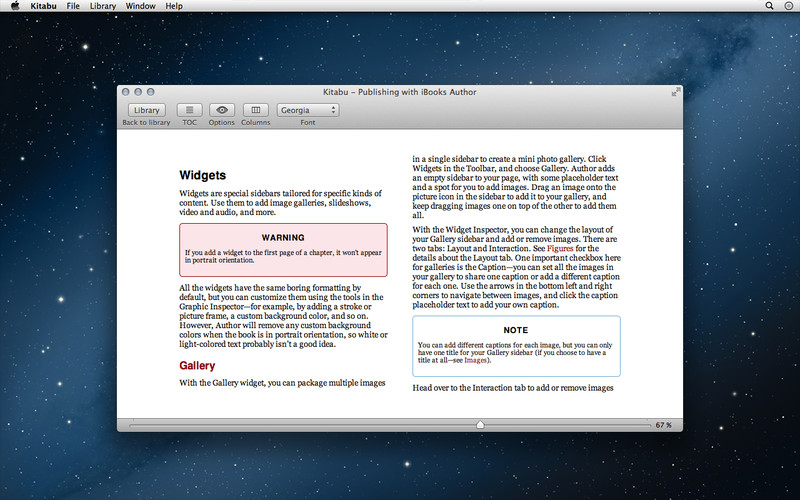Click the 67 % zoom value
The height and width of the screenshot is (500, 800).
[664, 425]
